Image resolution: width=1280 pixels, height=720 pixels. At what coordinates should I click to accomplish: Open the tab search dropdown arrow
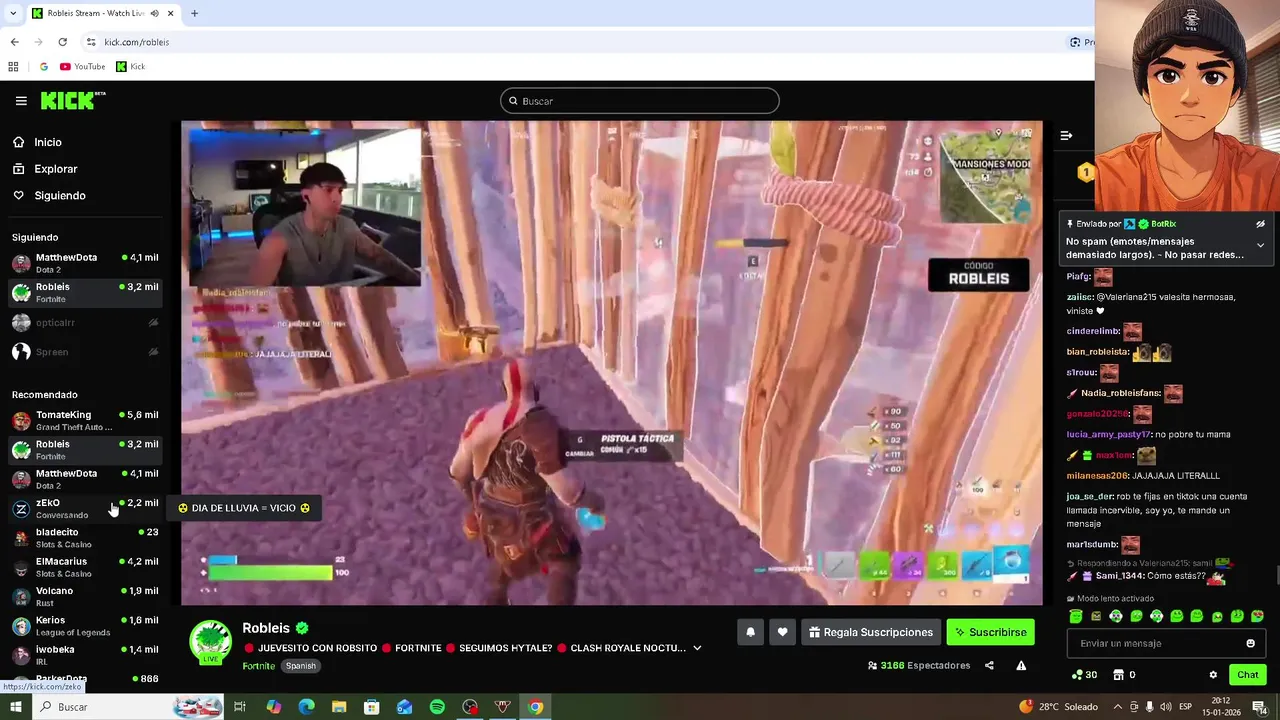point(12,13)
